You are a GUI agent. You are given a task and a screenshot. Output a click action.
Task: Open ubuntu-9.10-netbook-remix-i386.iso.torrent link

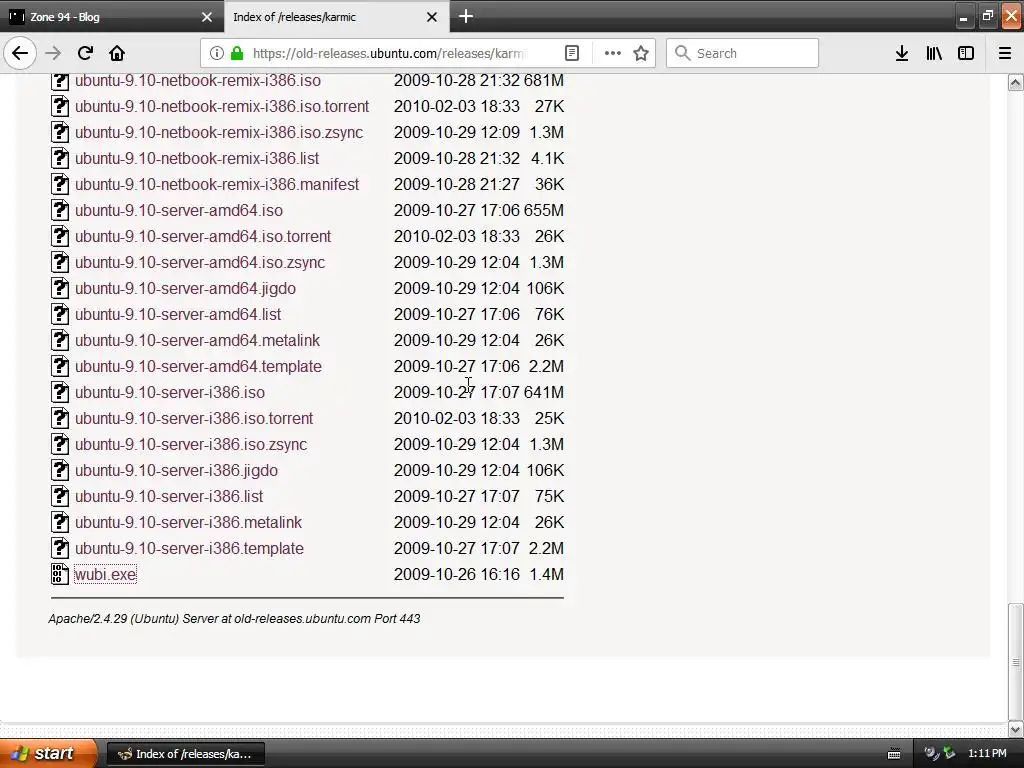[222, 106]
